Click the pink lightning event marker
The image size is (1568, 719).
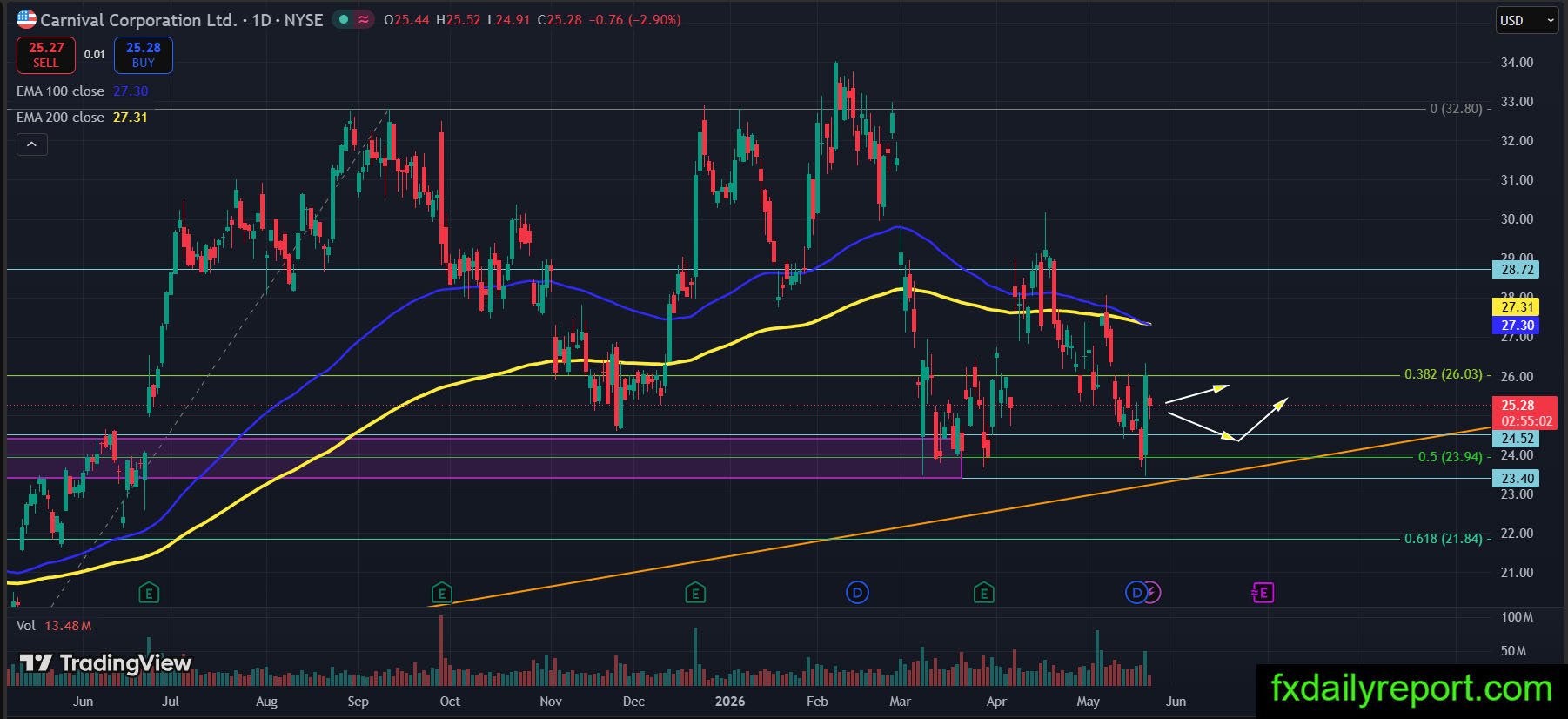point(1152,594)
